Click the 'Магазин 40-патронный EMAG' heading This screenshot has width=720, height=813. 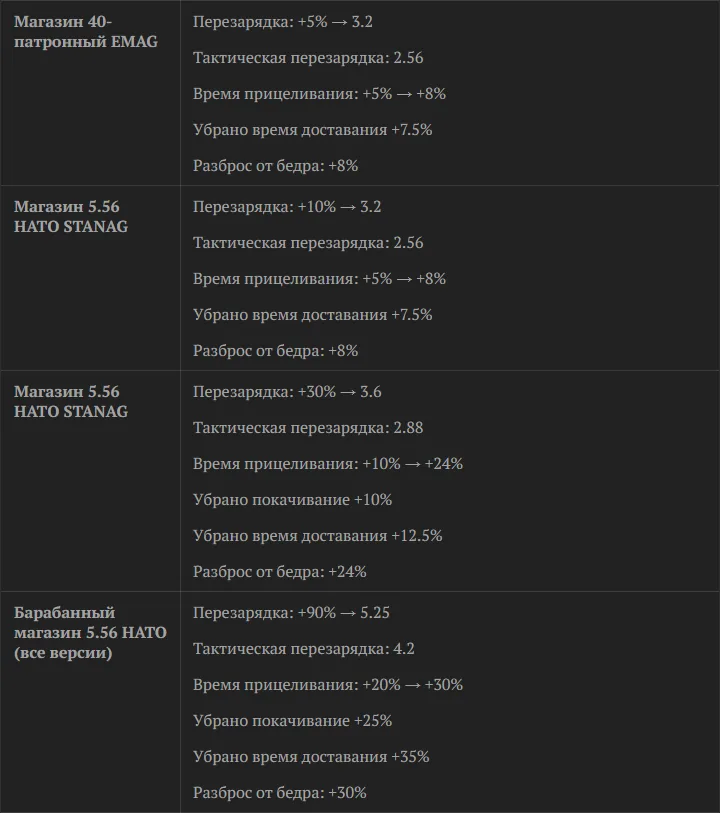tap(86, 31)
